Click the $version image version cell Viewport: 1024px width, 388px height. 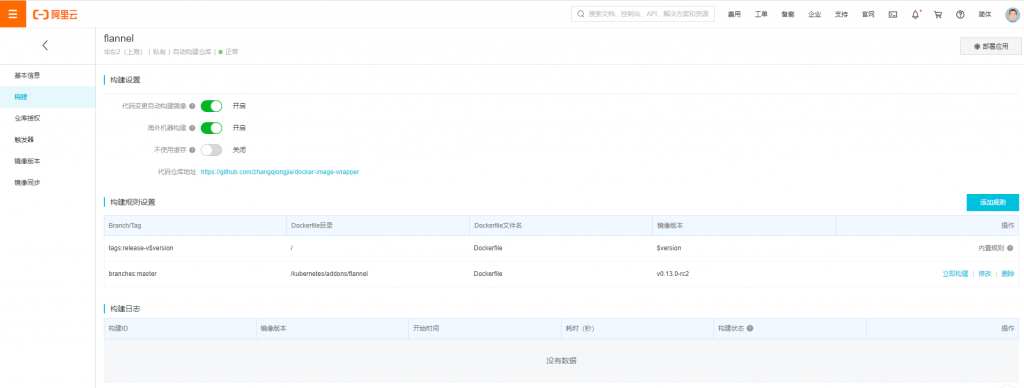tap(669, 248)
